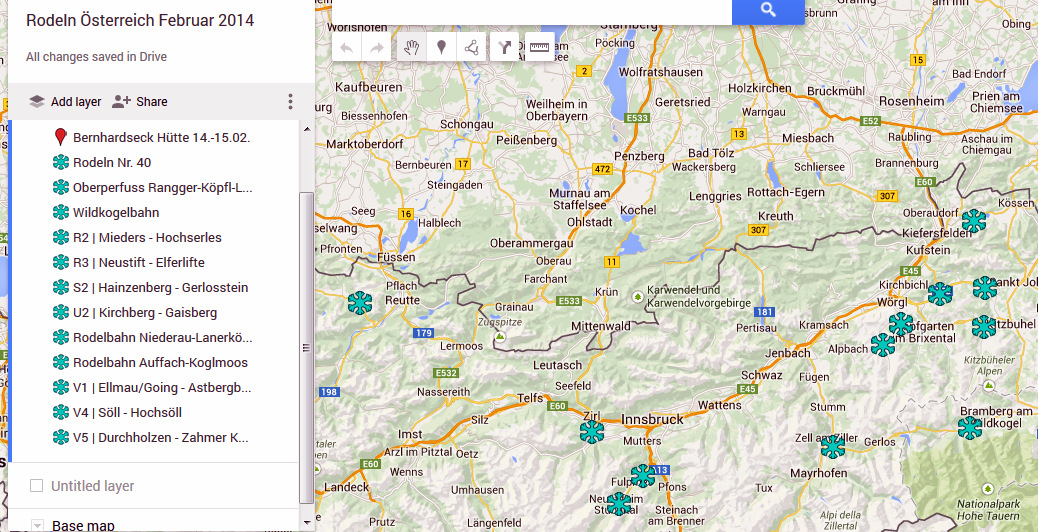Select Oberperfuss Rangger-Köpfl entry
Screen dimensions: 1038x532
pyautogui.click(x=163, y=187)
